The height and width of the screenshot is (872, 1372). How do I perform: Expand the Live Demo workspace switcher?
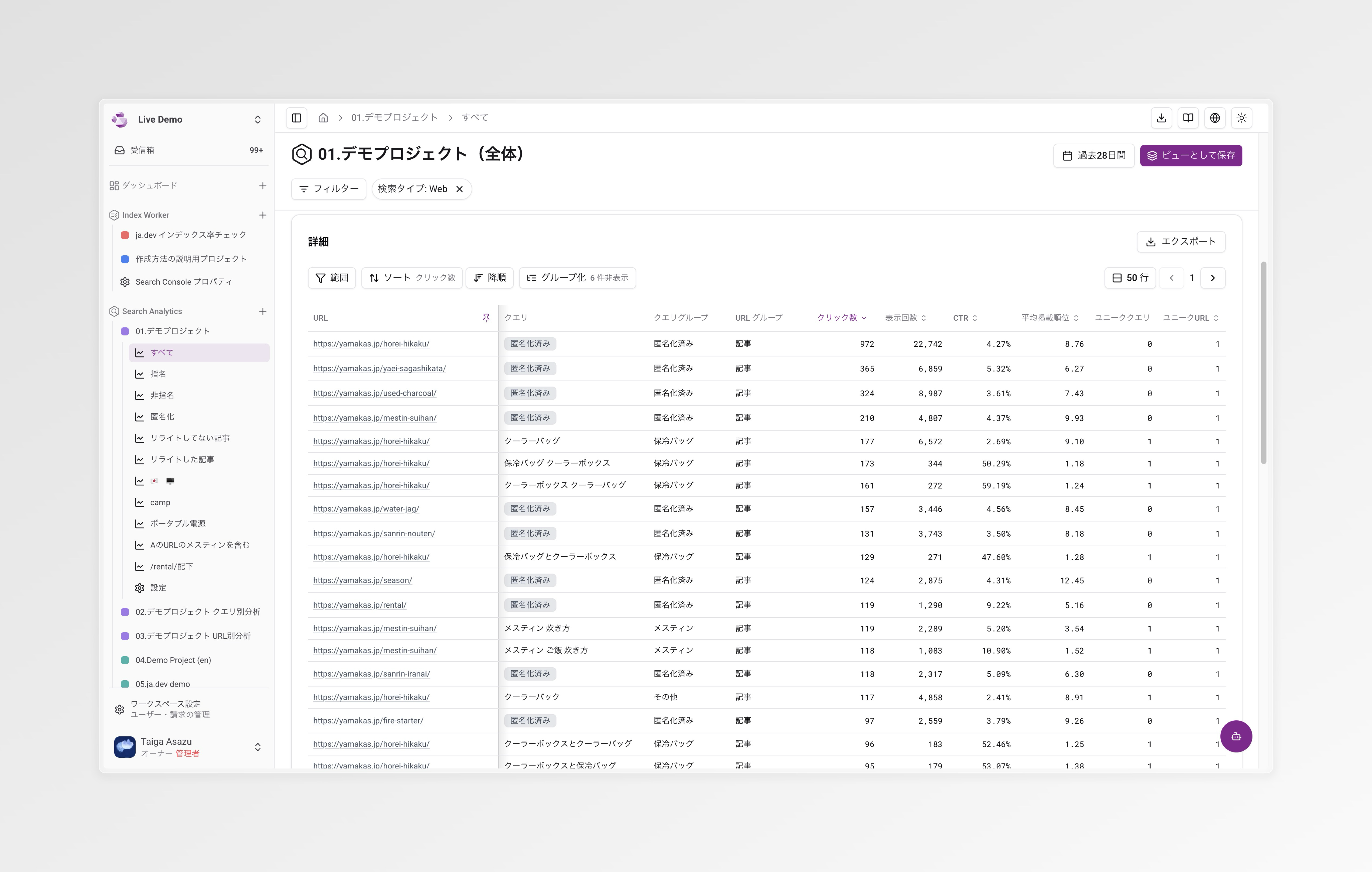(258, 120)
